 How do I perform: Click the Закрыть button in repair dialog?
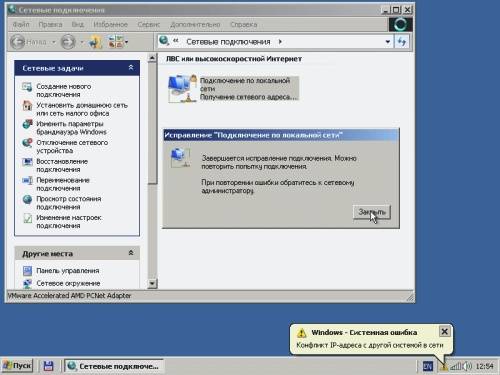(372, 212)
